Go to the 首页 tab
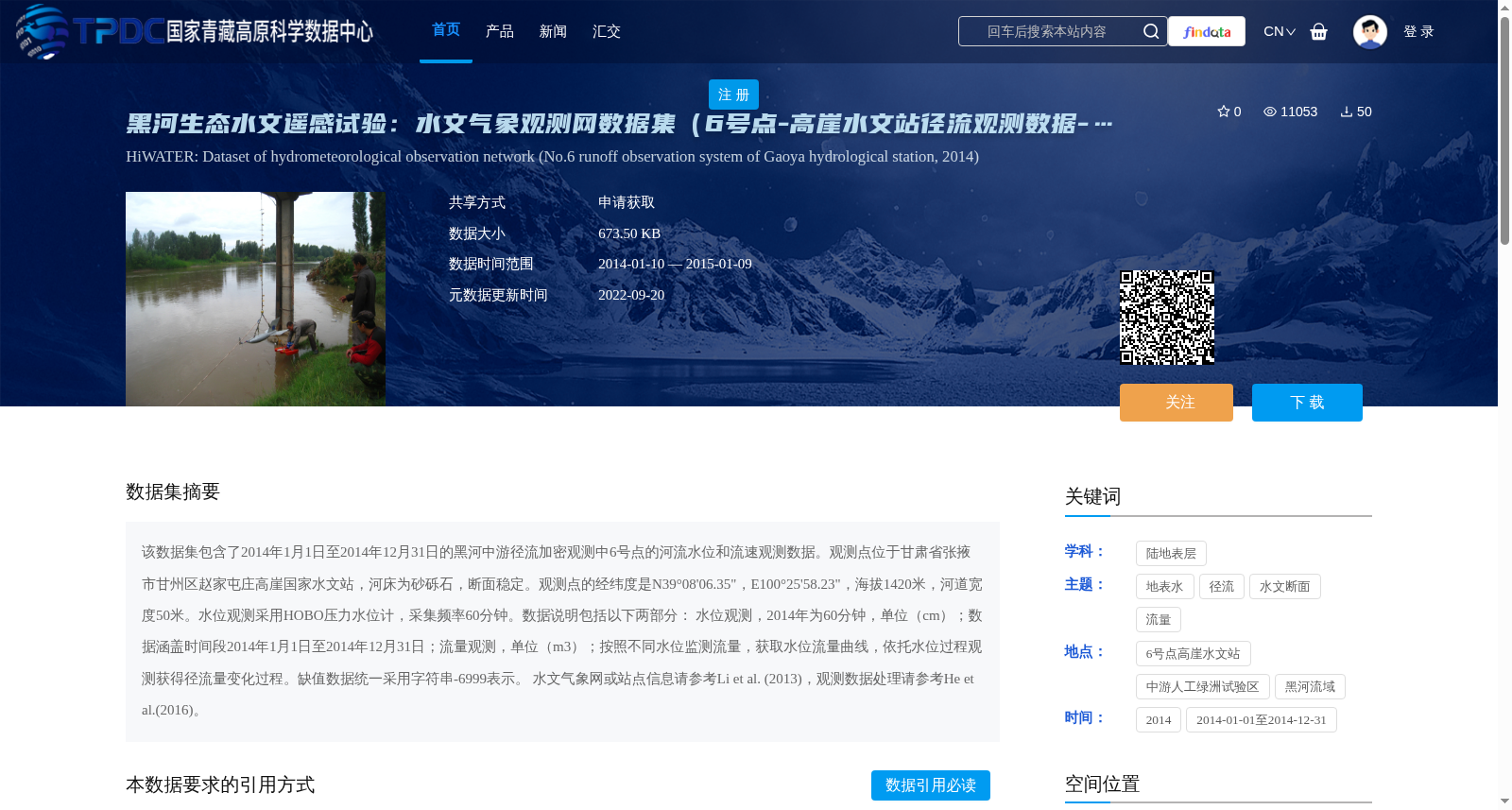 click(446, 30)
